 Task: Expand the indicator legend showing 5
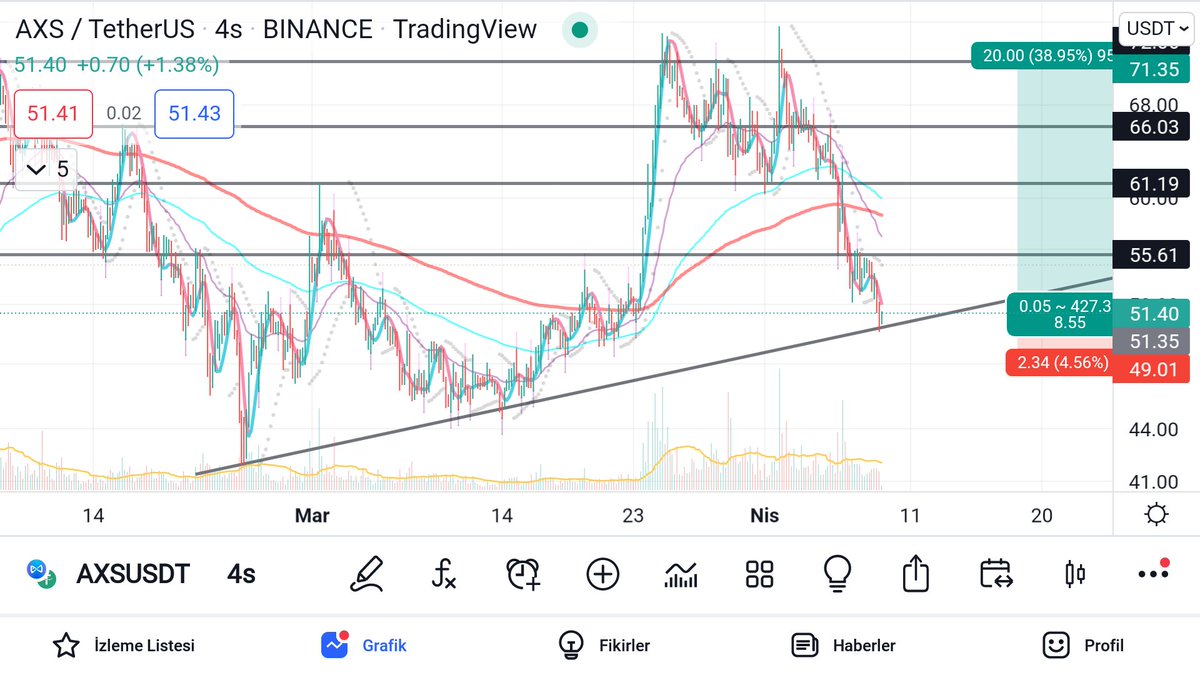pos(45,169)
